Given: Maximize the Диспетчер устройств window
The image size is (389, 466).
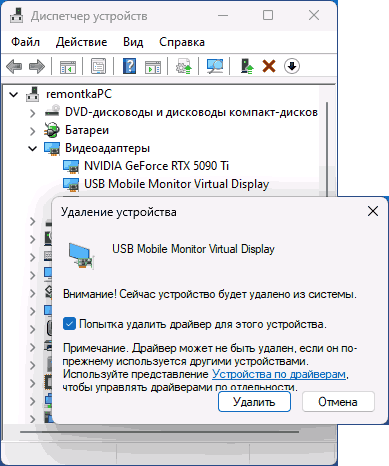Looking at the screenshot, I should [268, 15].
